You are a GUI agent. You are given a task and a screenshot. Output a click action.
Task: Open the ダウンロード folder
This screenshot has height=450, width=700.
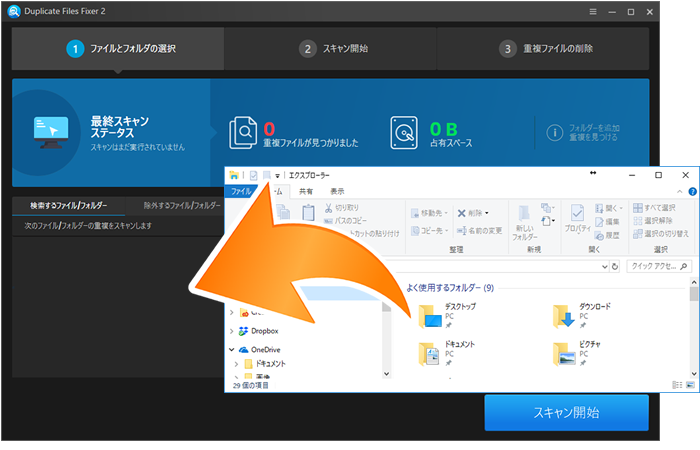[x=582, y=316]
